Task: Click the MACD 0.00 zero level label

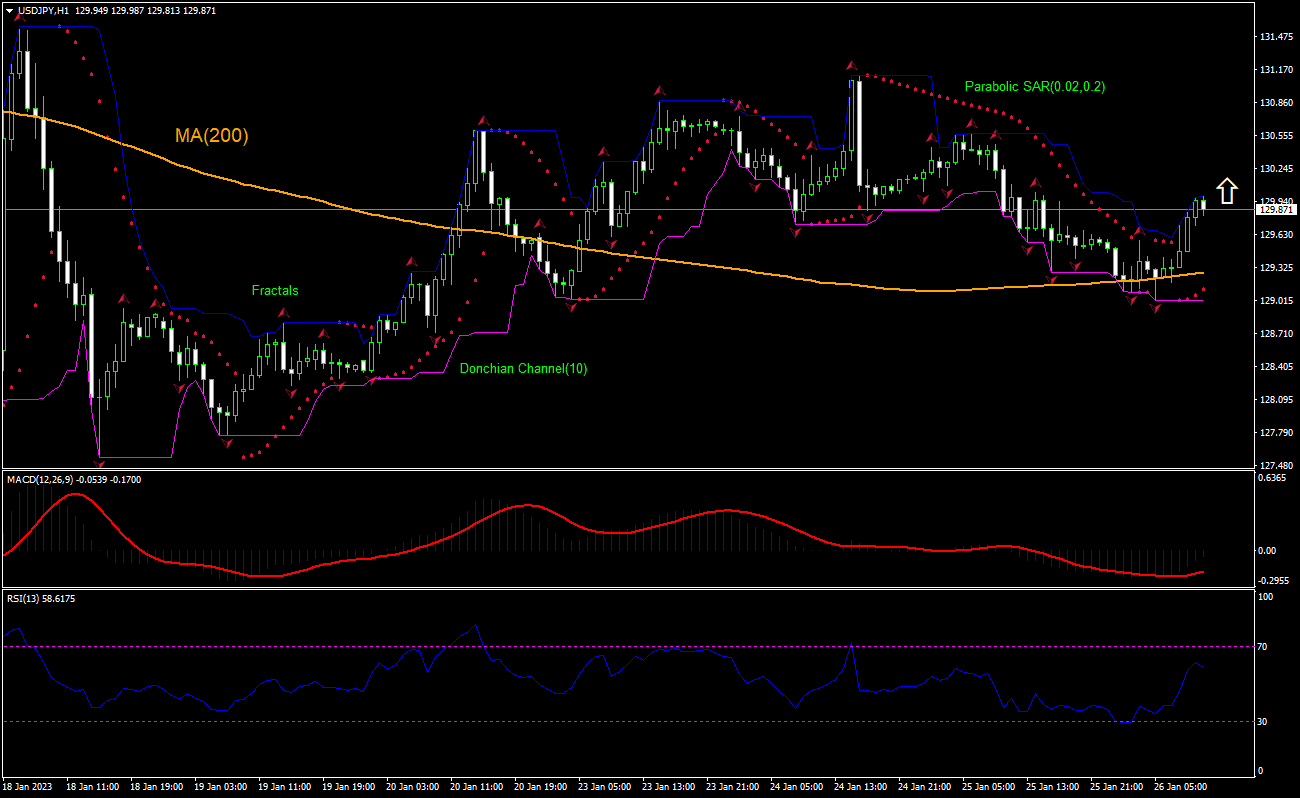Action: (1266, 551)
